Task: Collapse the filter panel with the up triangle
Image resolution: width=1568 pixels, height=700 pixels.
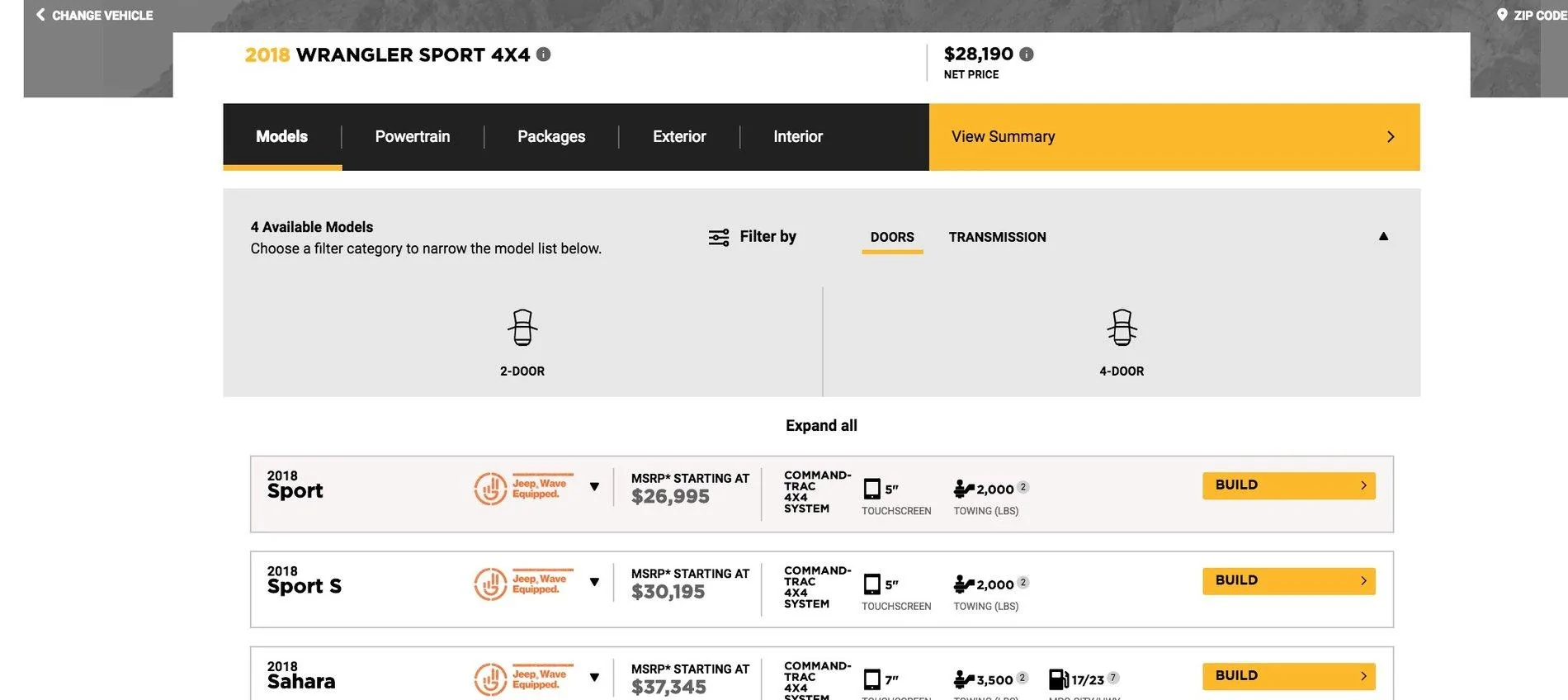Action: (1383, 236)
